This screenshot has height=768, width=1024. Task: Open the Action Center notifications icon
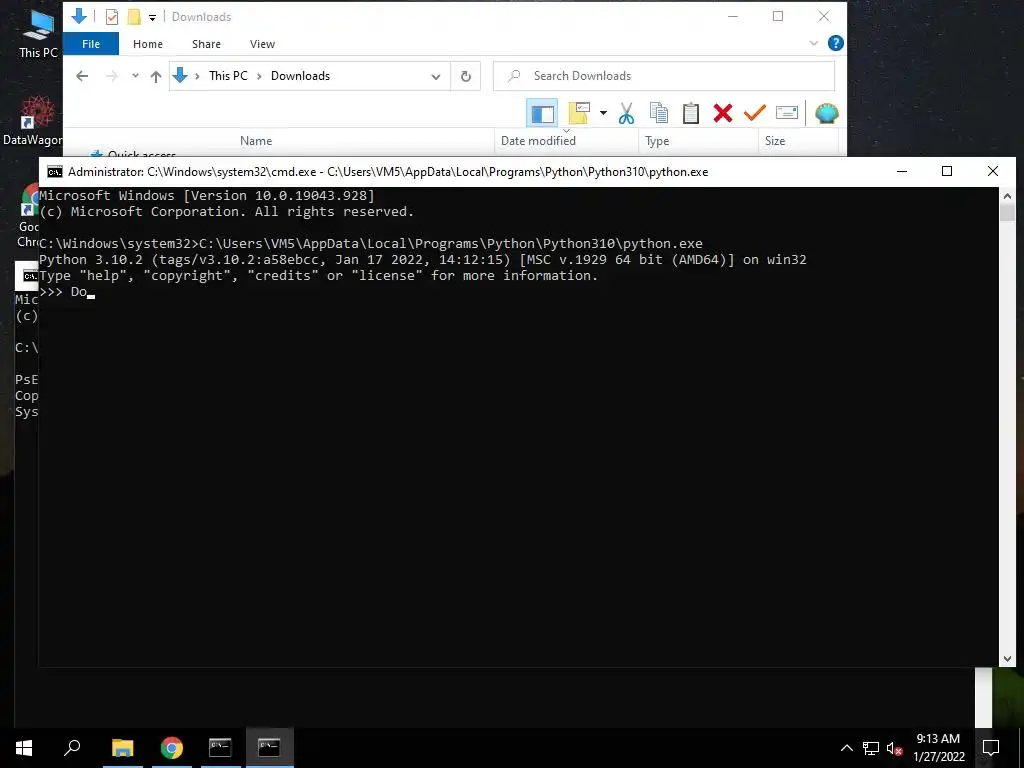pyautogui.click(x=991, y=748)
